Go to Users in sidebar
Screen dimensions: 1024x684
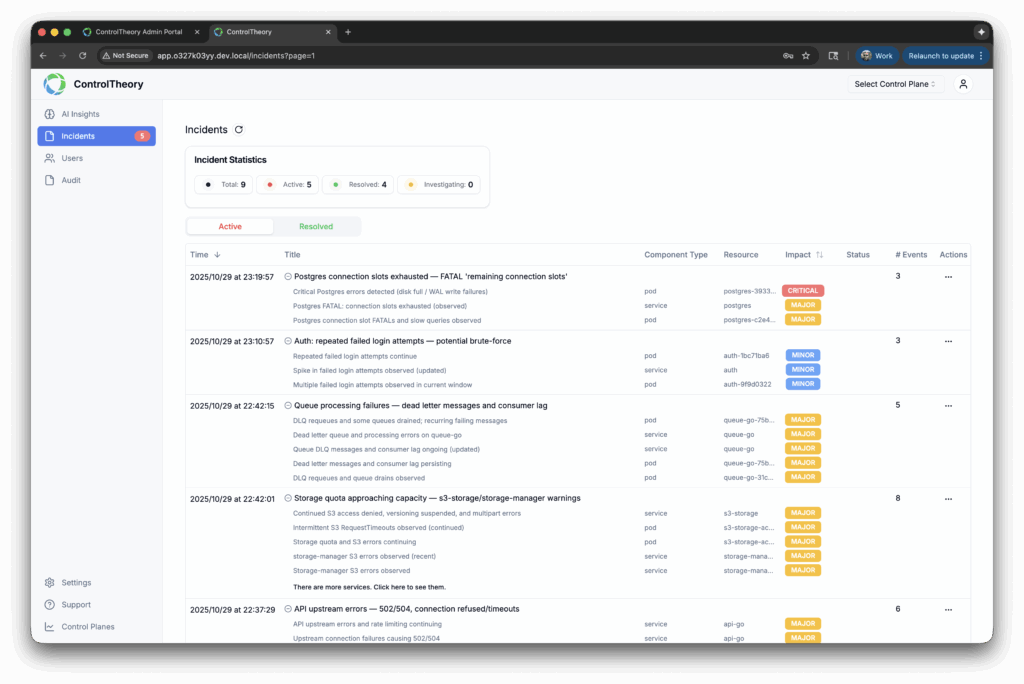[x=72, y=158]
